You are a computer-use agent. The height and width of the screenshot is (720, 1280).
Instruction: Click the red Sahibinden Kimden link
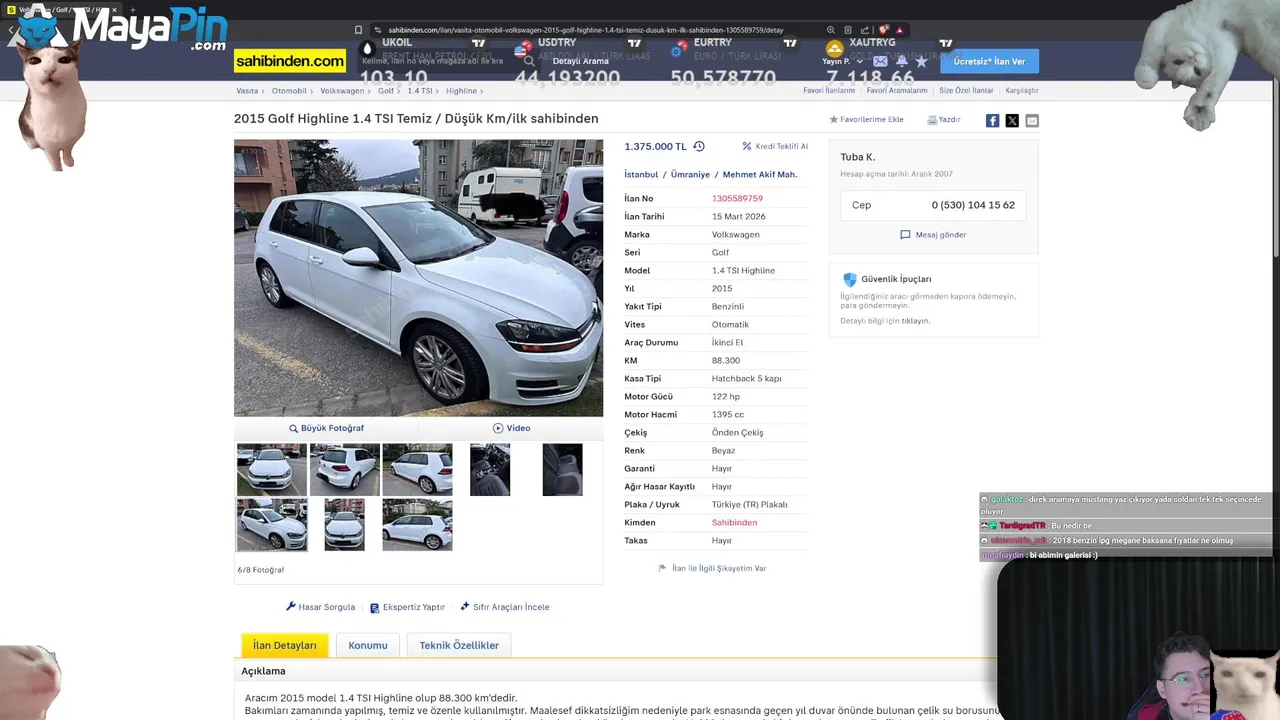pos(734,522)
